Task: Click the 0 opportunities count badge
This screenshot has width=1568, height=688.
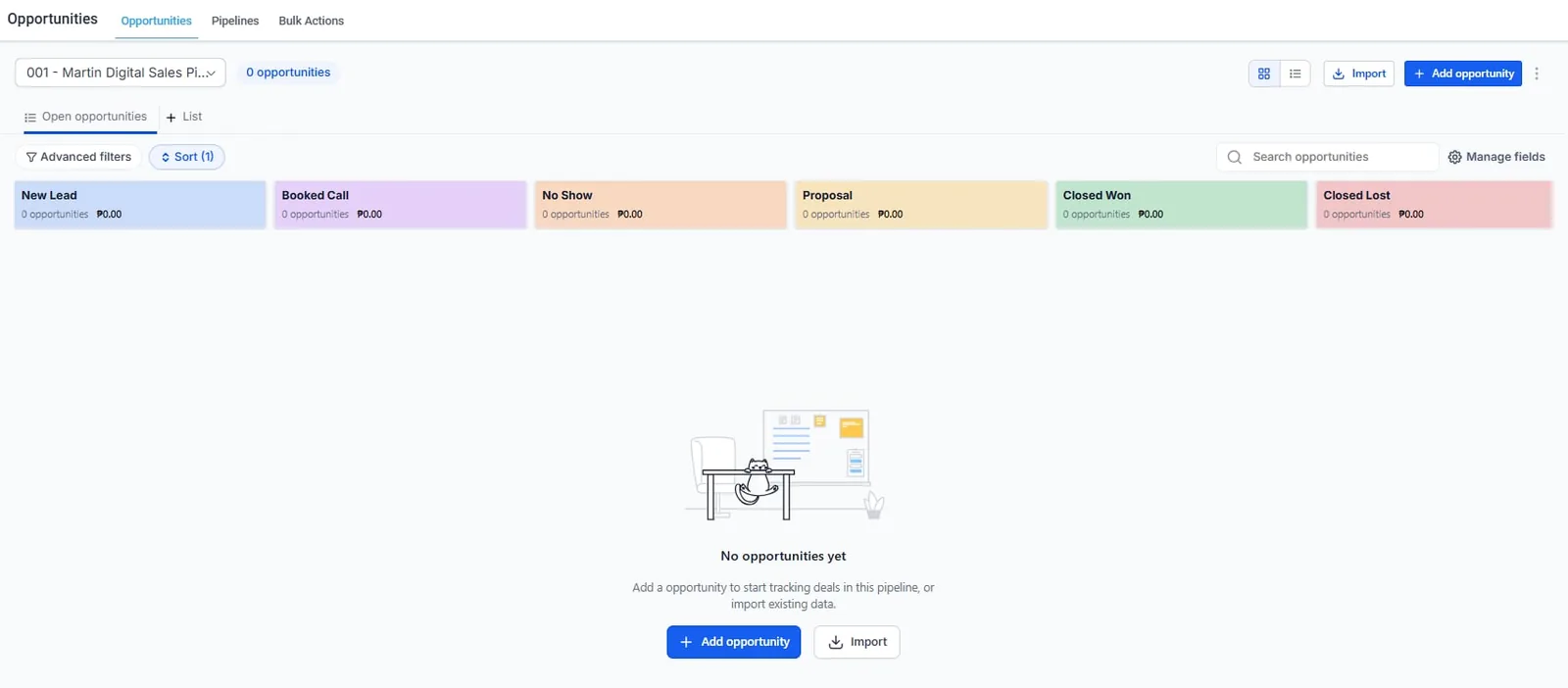Action: pyautogui.click(x=288, y=73)
